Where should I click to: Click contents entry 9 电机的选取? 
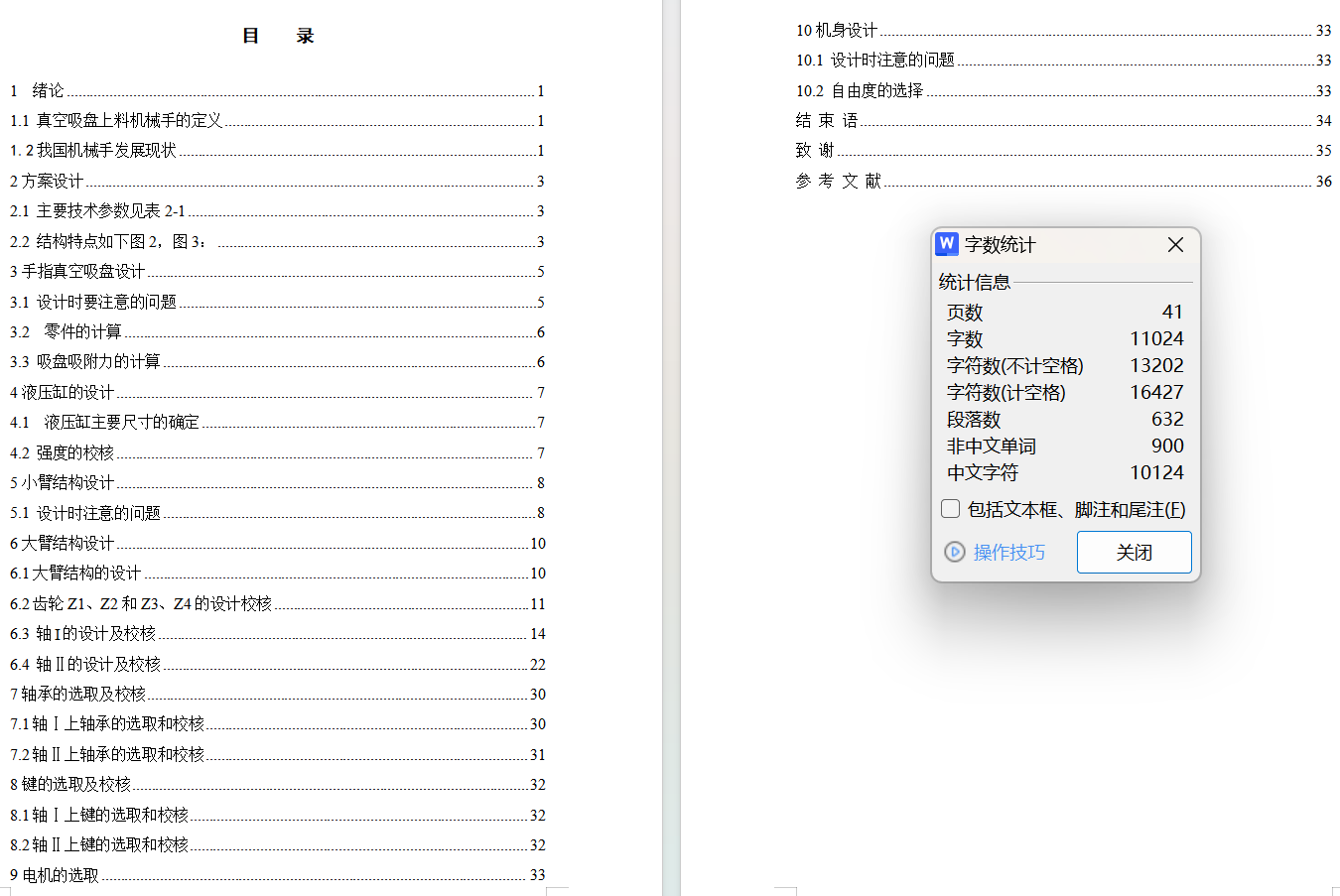277,875
